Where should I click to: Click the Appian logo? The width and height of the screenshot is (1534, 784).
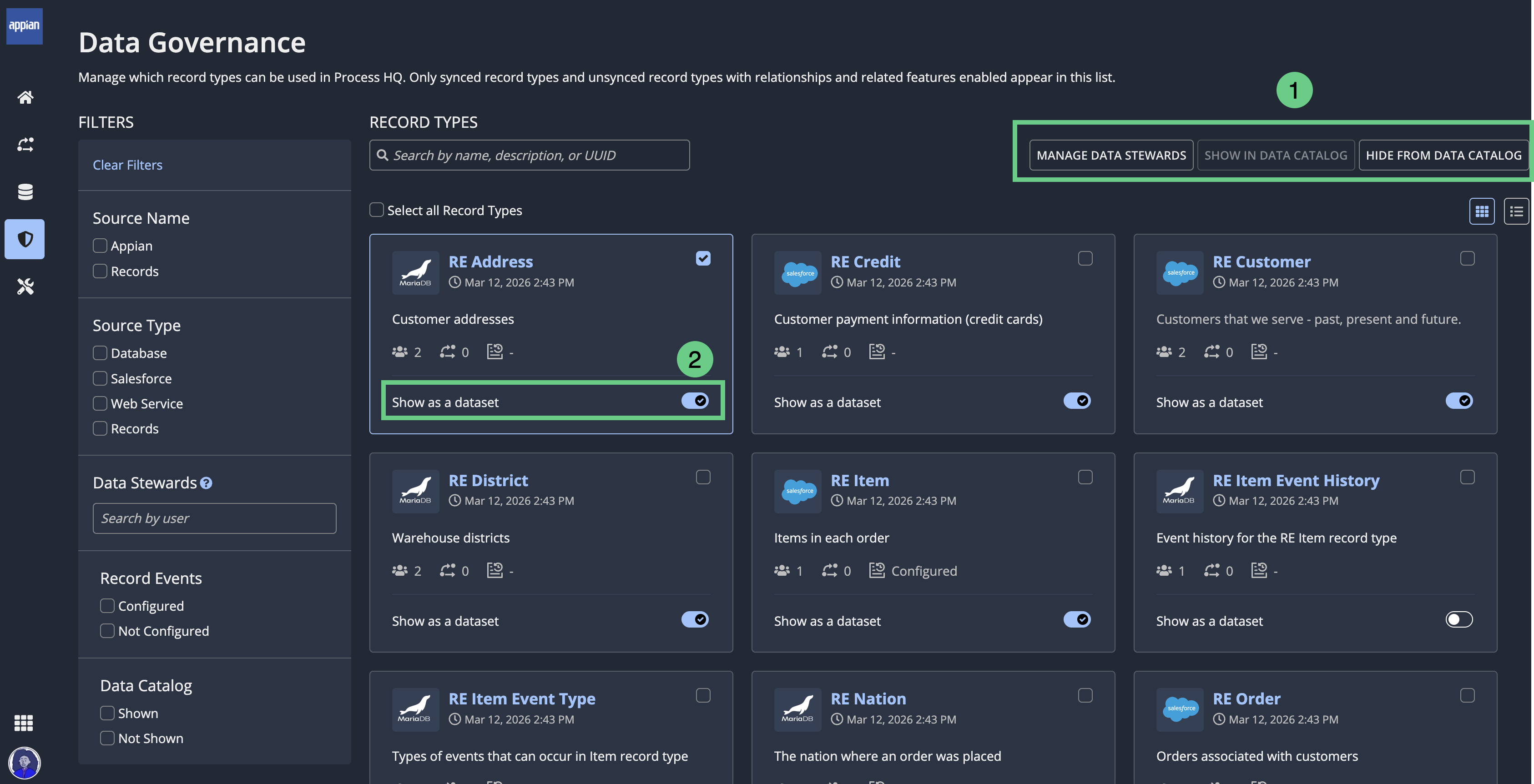click(x=25, y=25)
